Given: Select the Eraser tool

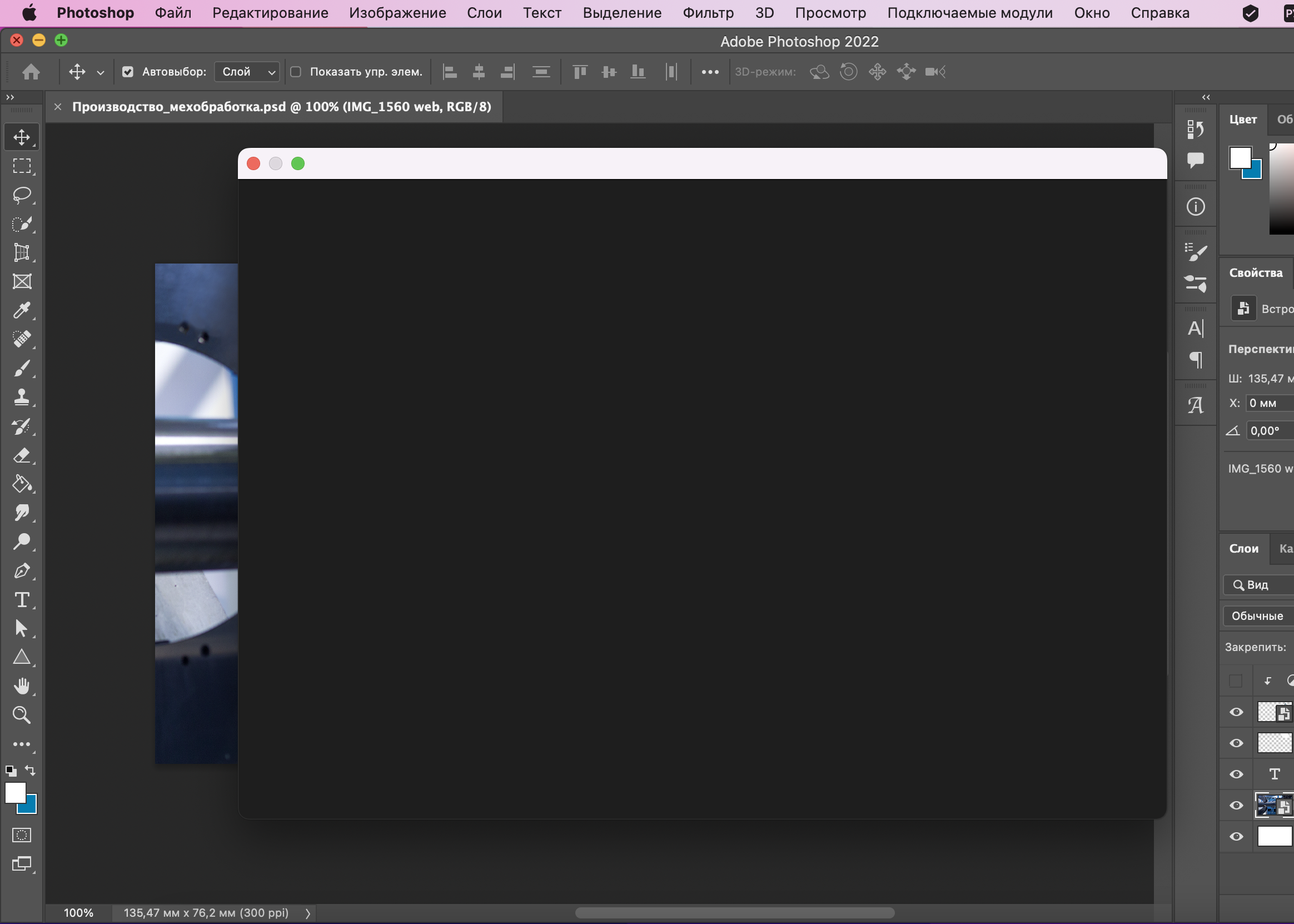Looking at the screenshot, I should pos(22,455).
